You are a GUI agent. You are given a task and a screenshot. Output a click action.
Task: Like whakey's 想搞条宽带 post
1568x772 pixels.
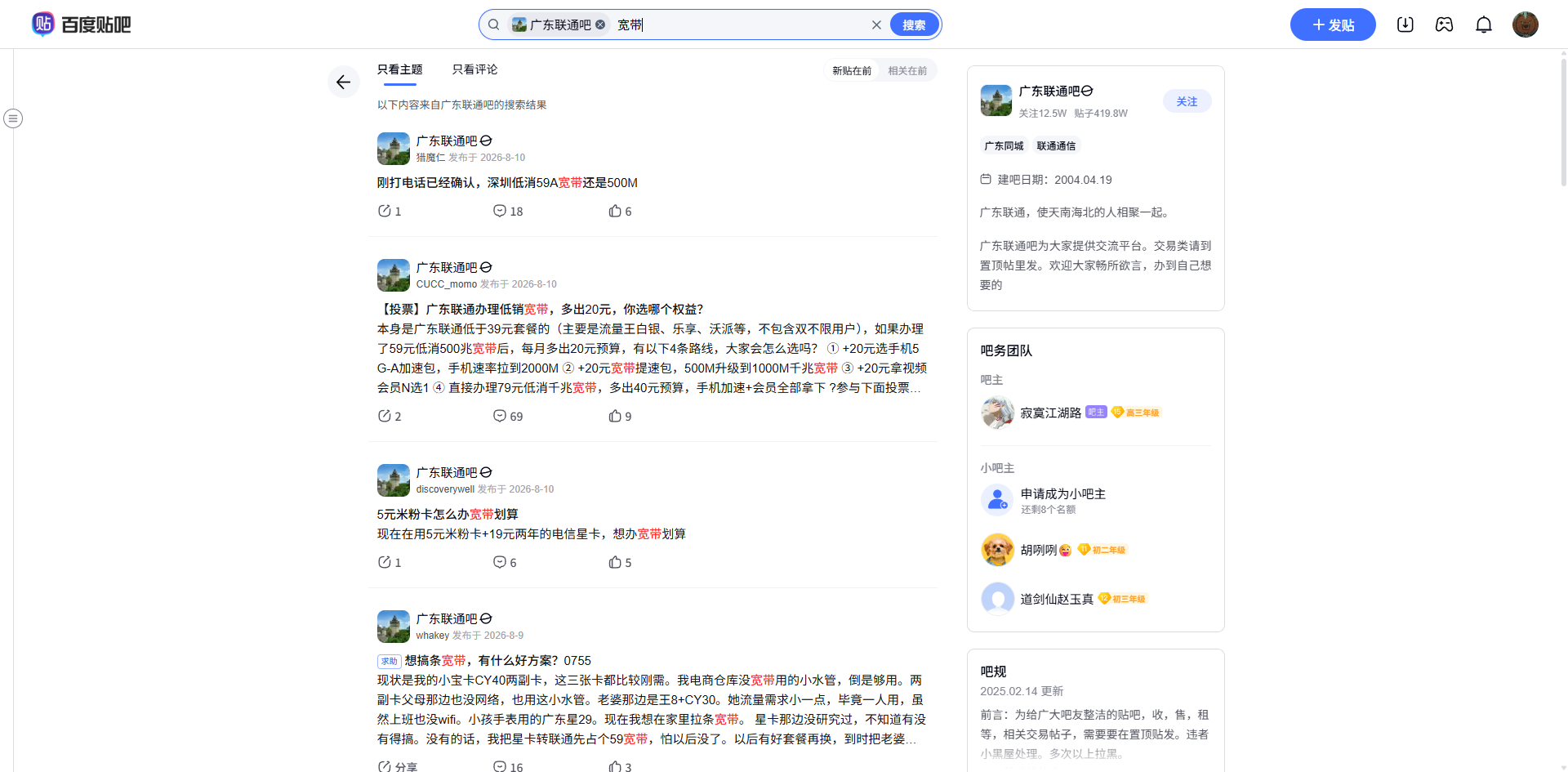(620, 767)
